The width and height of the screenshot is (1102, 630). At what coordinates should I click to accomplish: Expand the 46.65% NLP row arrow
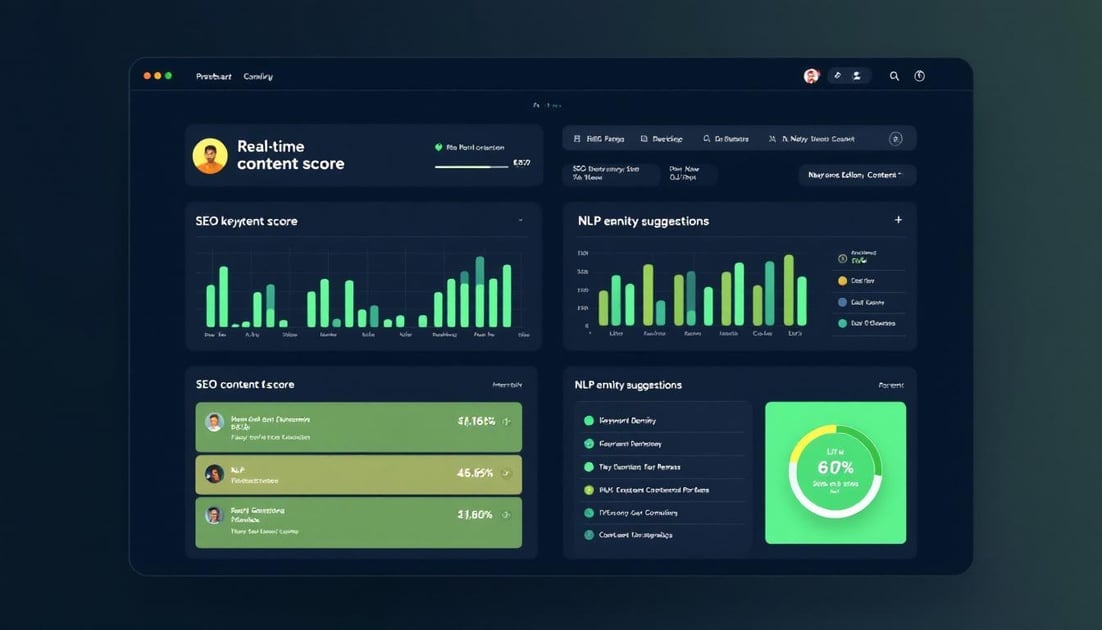pos(506,473)
